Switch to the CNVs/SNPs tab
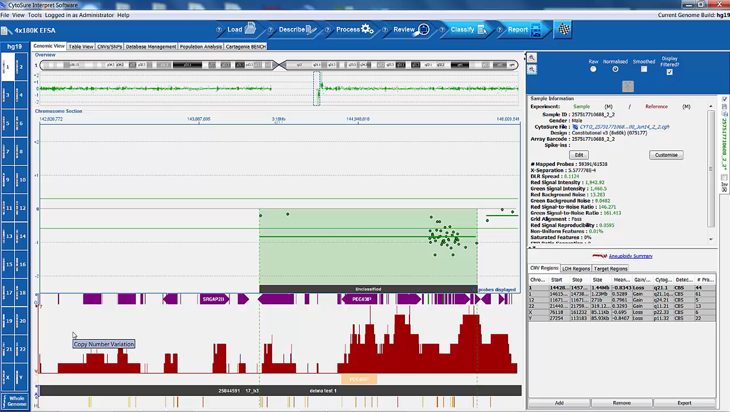The width and height of the screenshot is (730, 412). pyautogui.click(x=109, y=47)
